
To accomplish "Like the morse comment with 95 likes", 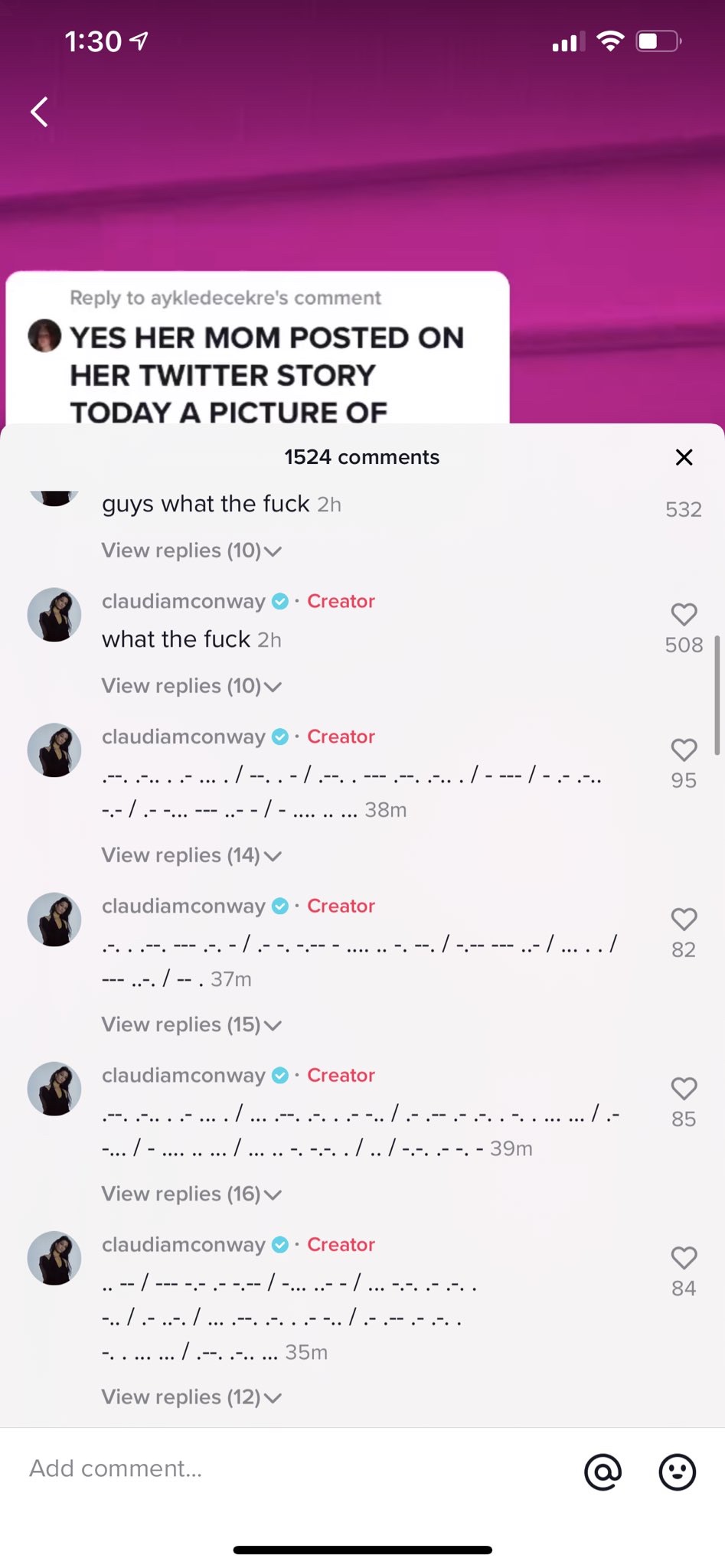I will 684,750.
